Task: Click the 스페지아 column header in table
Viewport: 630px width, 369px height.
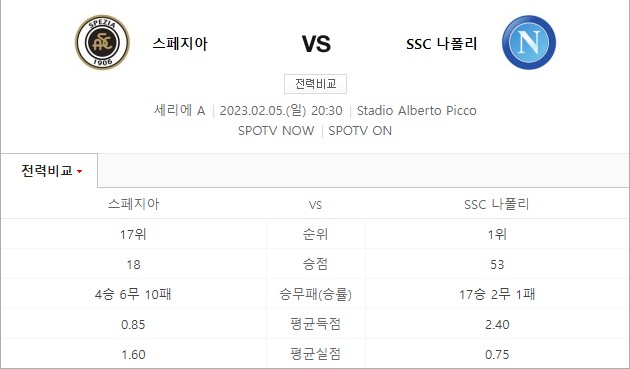Action: (x=133, y=204)
